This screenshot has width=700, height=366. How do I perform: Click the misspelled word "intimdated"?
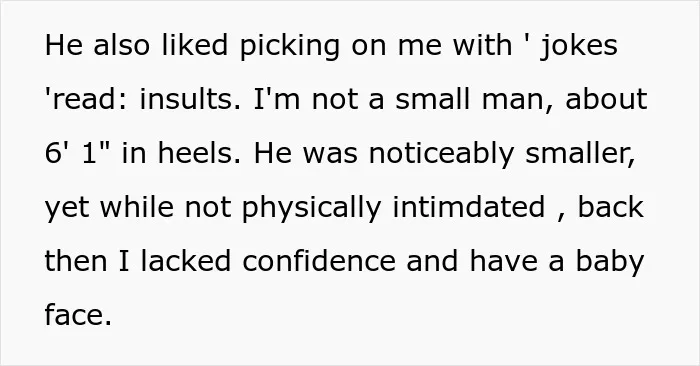(468, 207)
